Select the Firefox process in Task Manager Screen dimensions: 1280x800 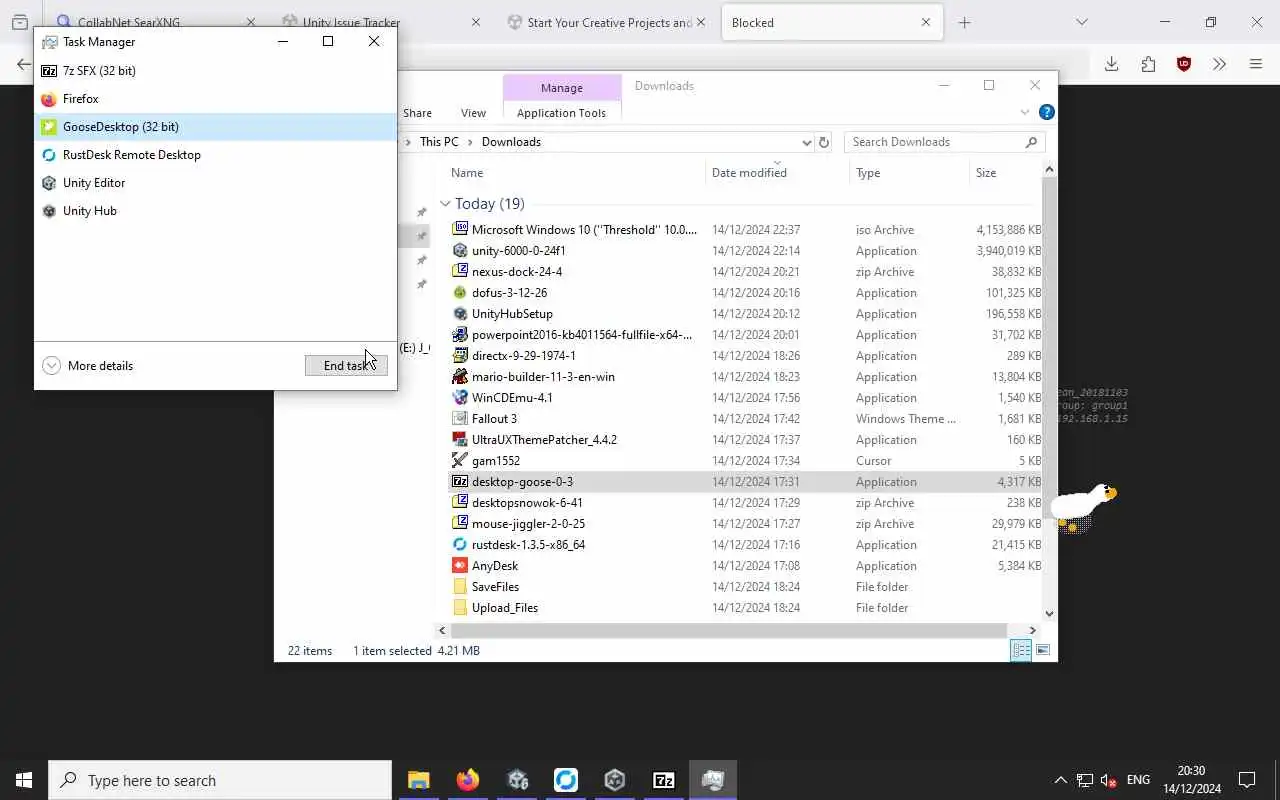coord(215,99)
